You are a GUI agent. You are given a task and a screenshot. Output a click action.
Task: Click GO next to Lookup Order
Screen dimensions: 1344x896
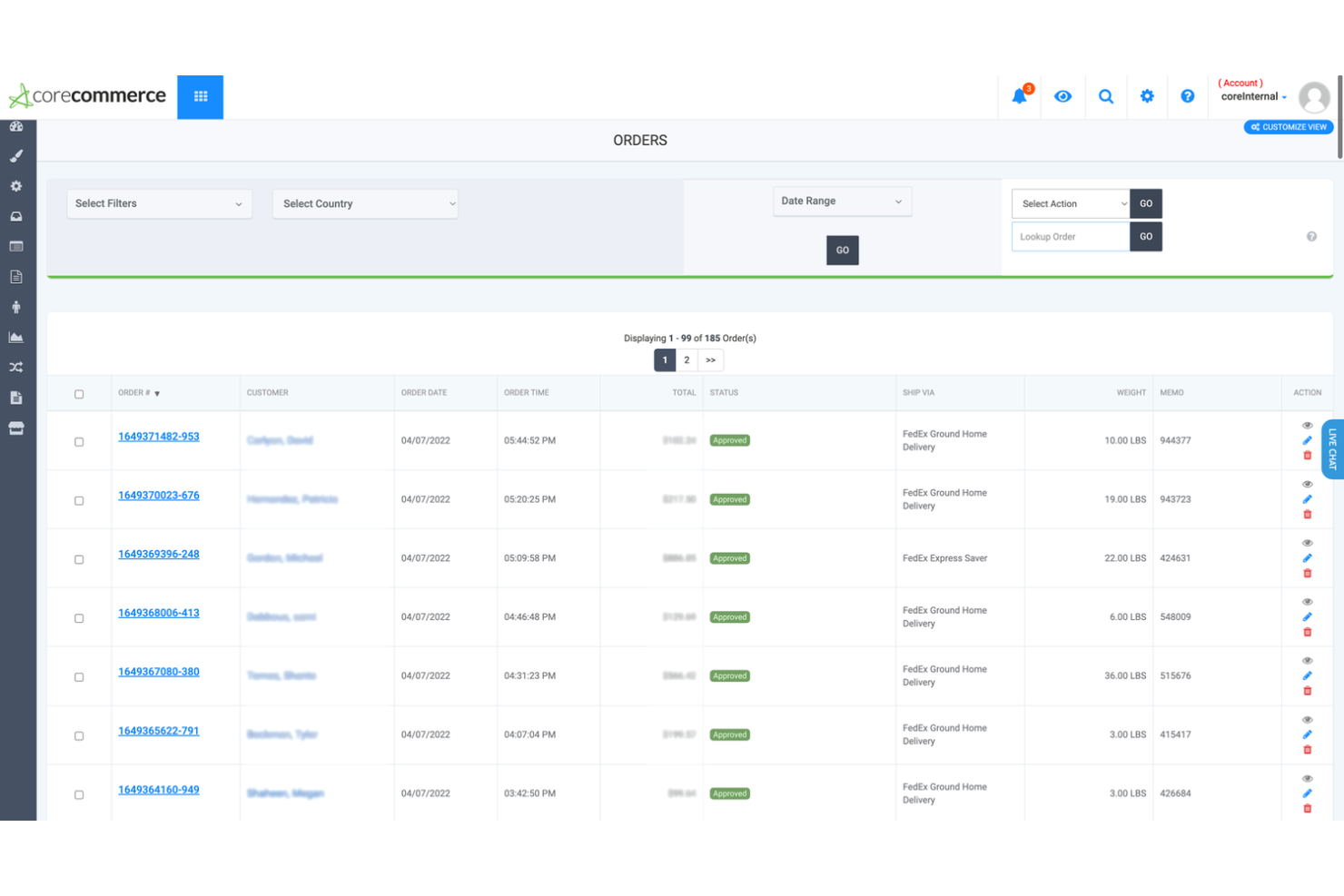pyautogui.click(x=1146, y=236)
